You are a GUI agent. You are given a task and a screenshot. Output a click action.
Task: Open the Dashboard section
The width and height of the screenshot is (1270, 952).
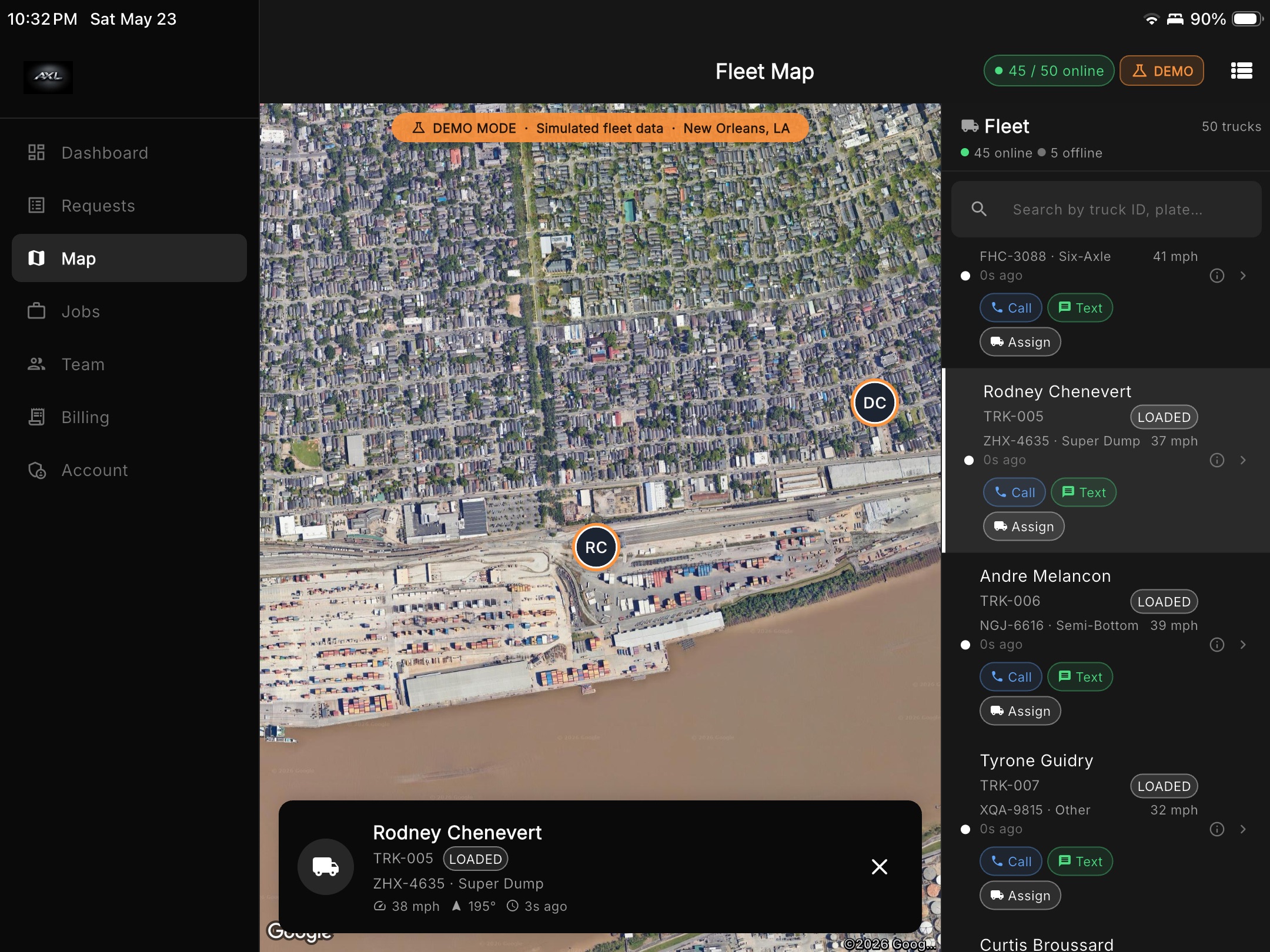(129, 153)
